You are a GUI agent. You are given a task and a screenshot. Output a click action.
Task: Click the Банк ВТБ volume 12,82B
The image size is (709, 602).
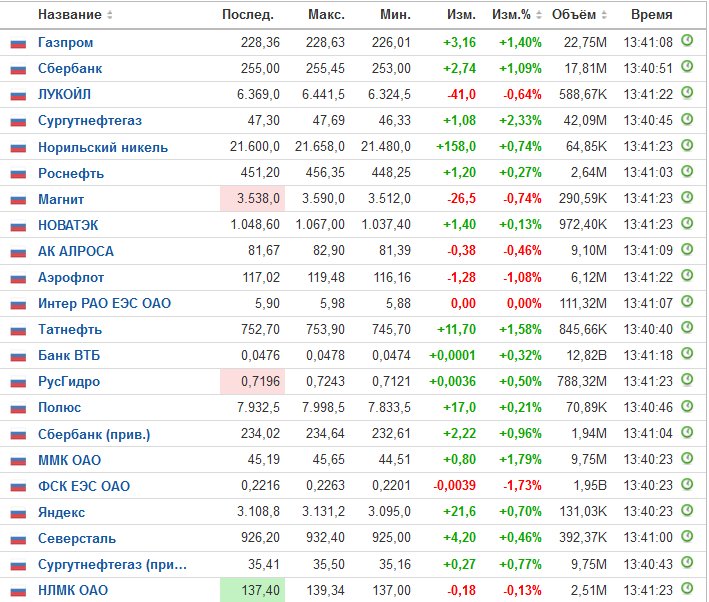586,356
